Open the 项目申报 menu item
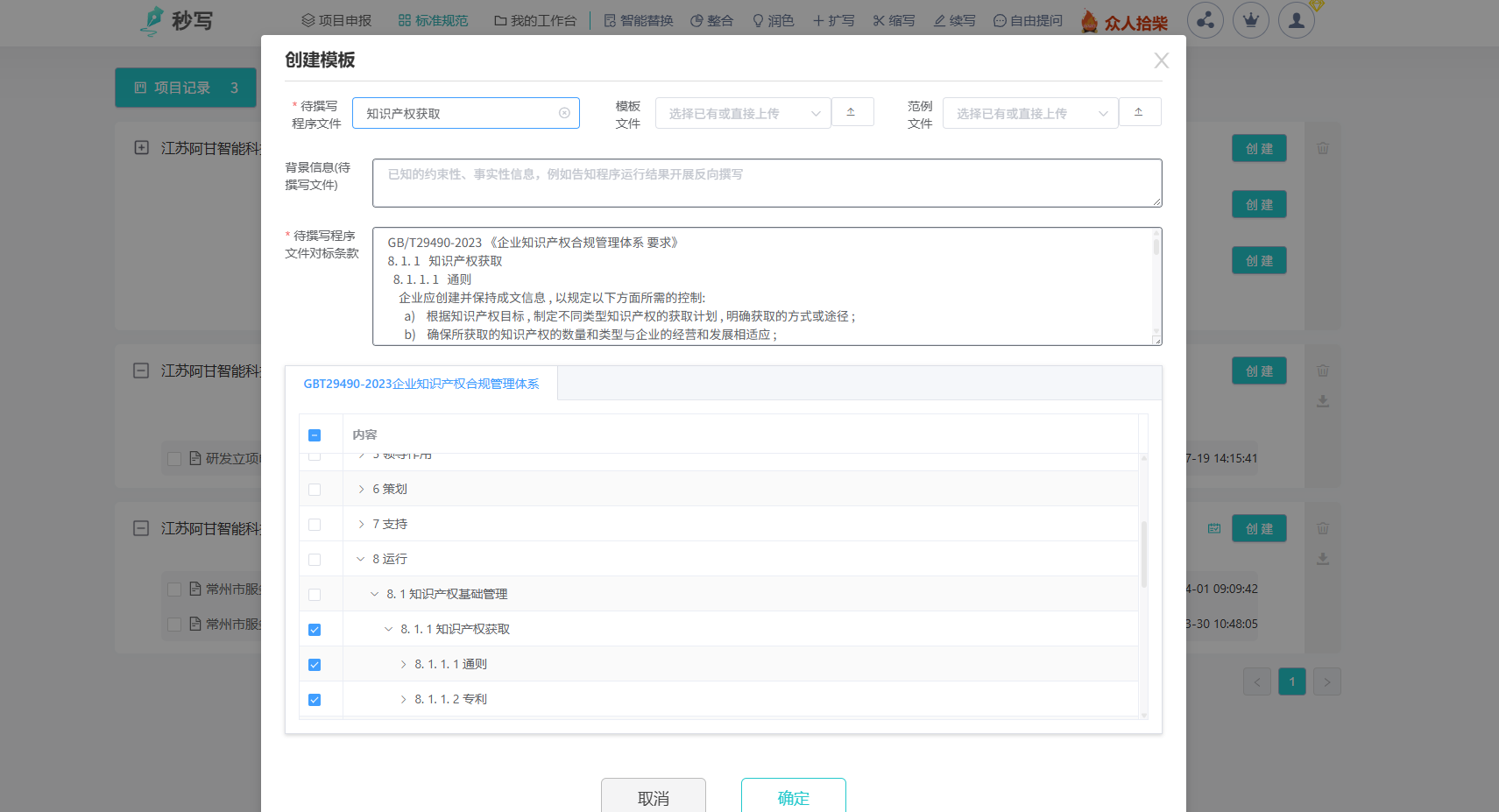The image size is (1499, 812). pos(336,19)
